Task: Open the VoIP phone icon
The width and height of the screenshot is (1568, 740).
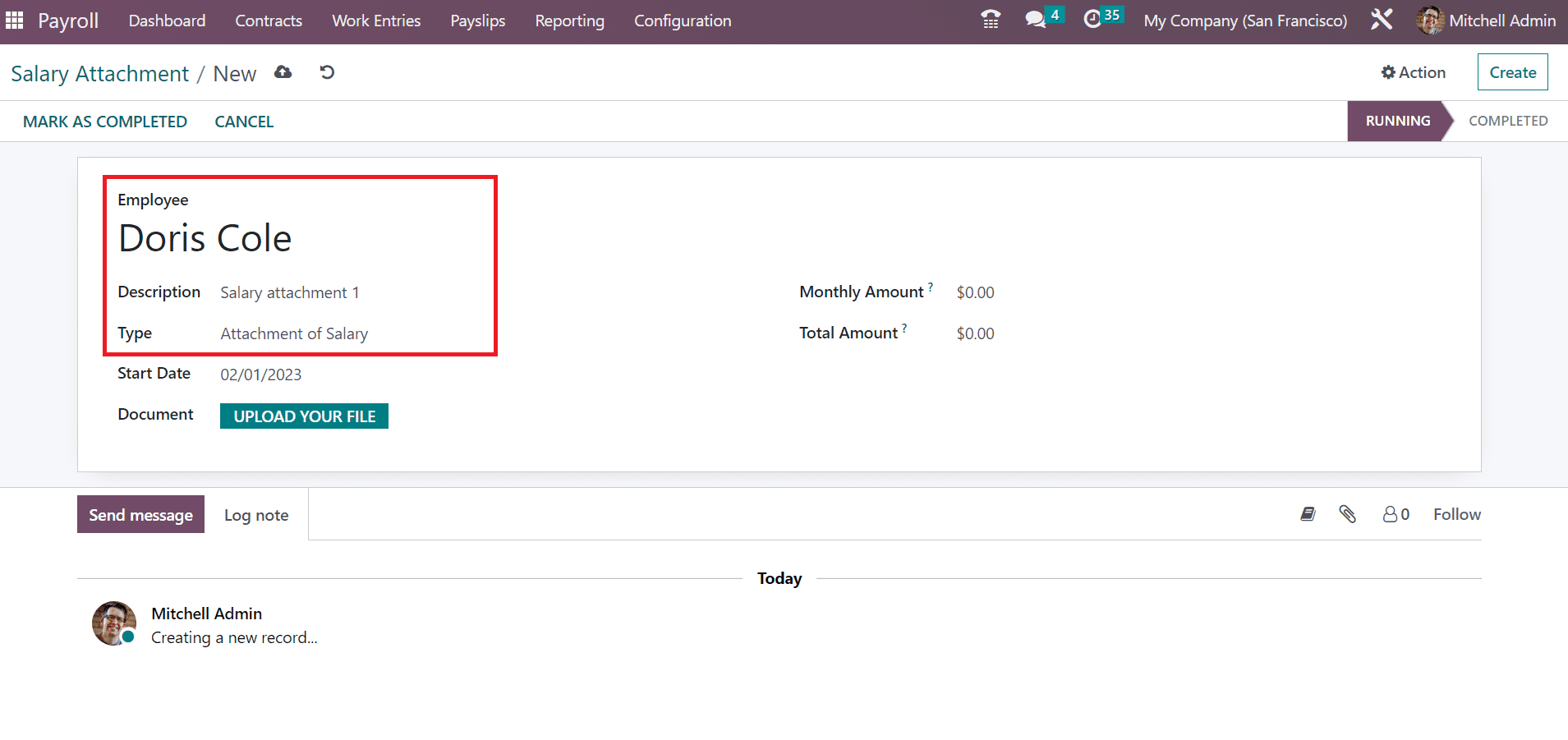Action: [991, 20]
